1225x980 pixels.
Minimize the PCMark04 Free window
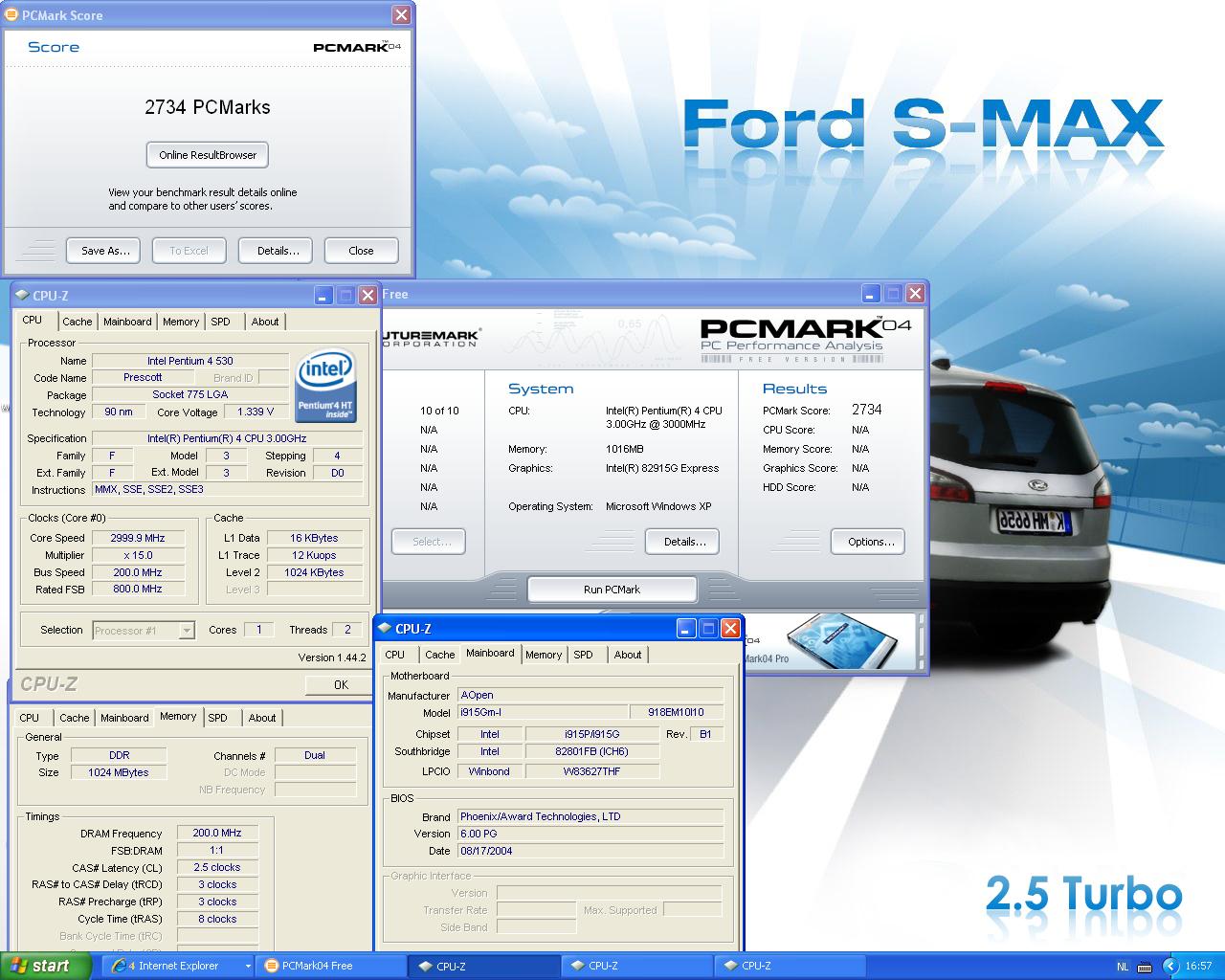pyautogui.click(x=871, y=294)
